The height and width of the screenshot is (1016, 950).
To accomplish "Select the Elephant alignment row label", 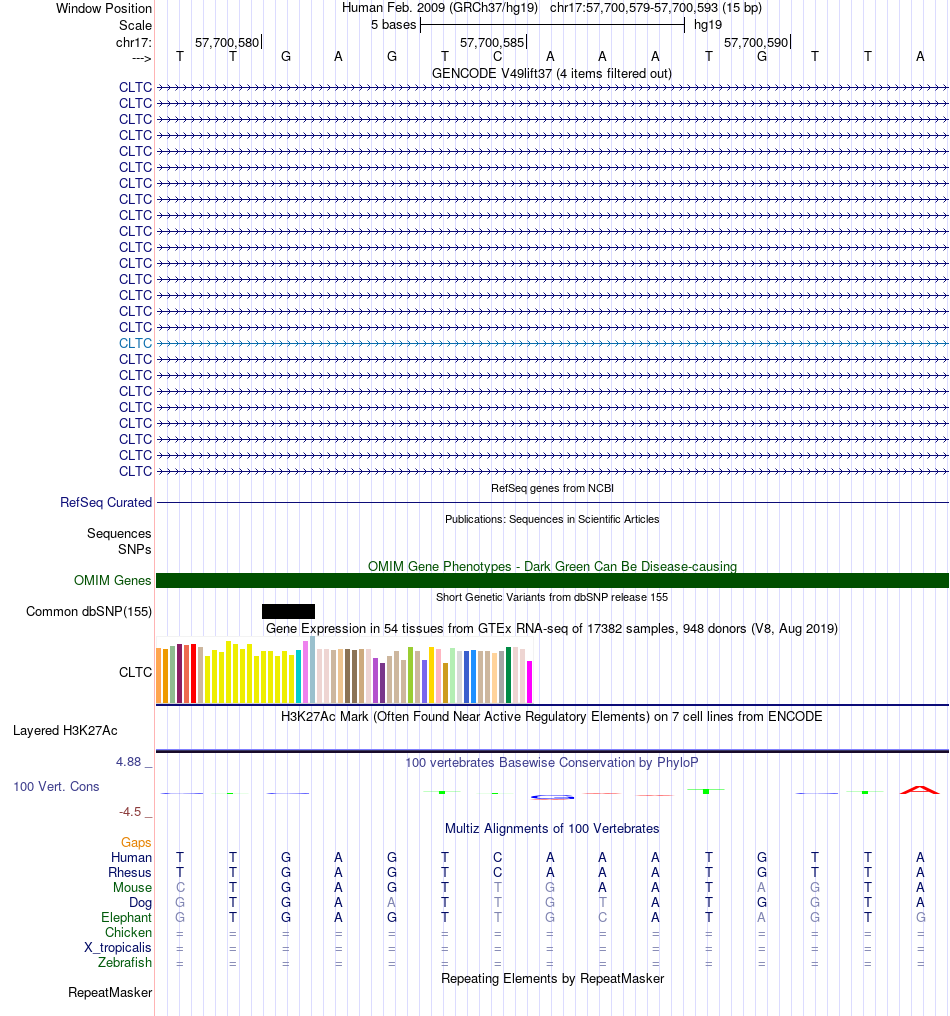I will 126,918.
